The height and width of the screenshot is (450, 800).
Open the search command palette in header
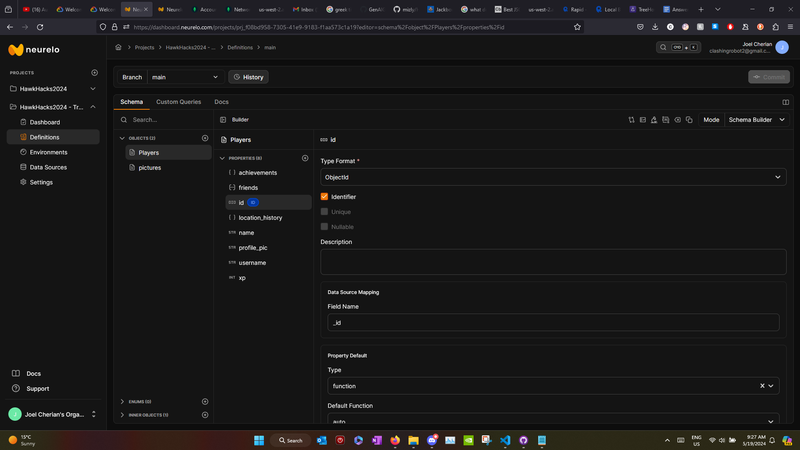coord(678,47)
